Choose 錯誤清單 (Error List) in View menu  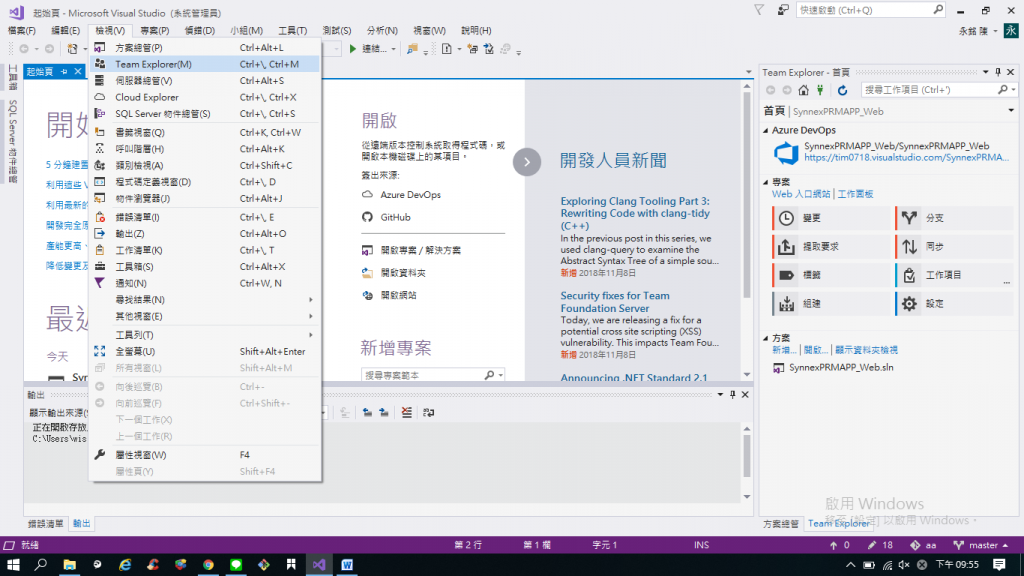point(205,217)
